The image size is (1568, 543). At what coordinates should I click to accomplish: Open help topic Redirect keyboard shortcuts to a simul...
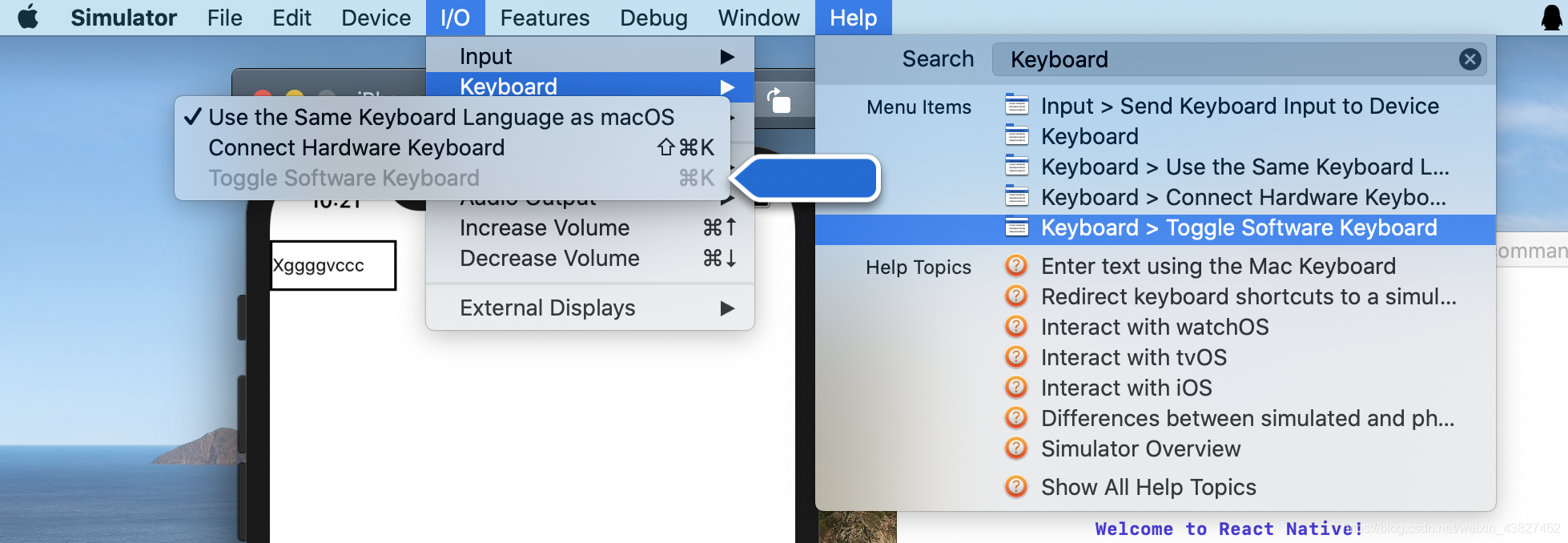1248,296
